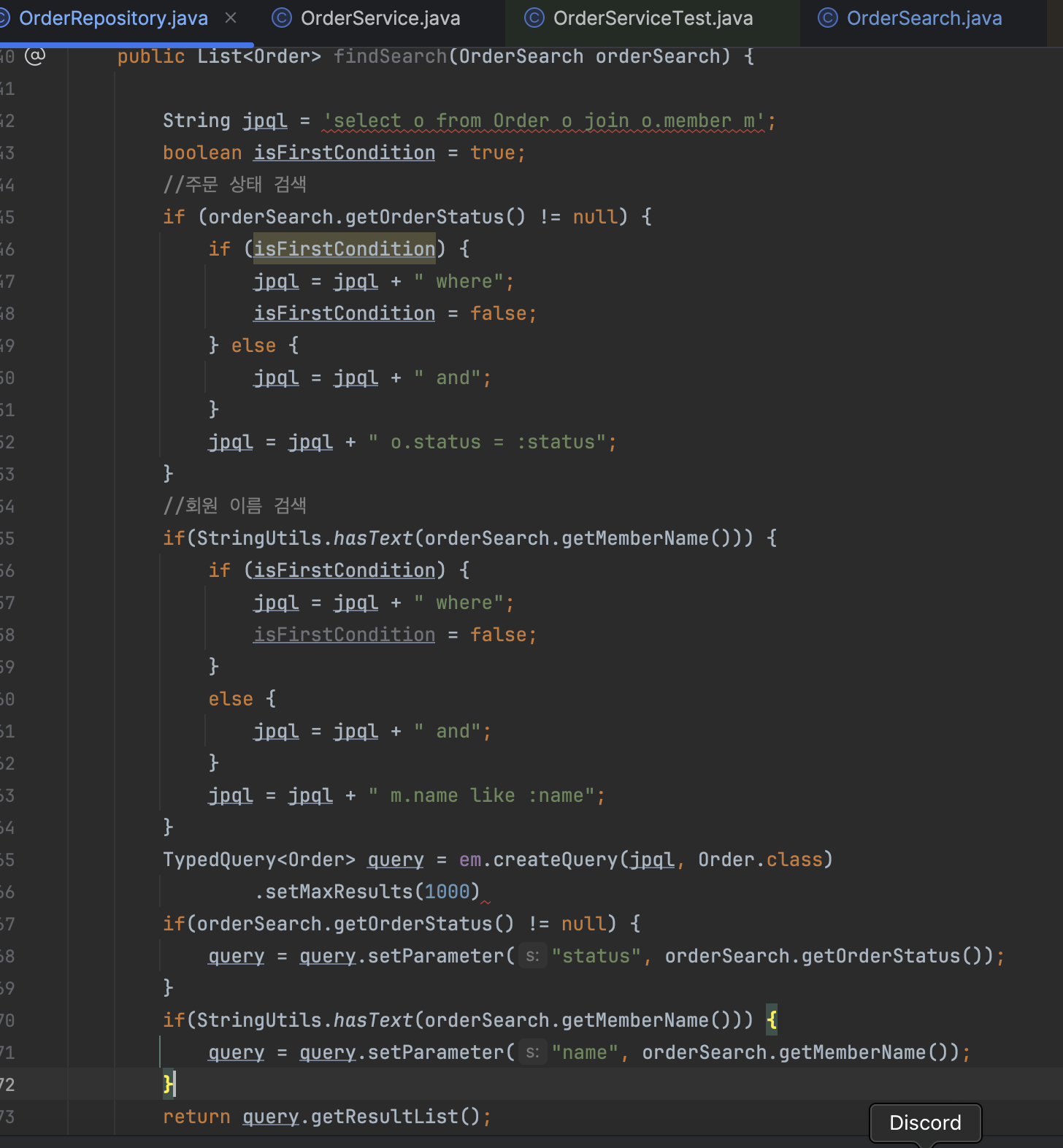This screenshot has height=1148, width=1063.
Task: Click the TypedQuery<Order> type declaration
Action: point(259,860)
